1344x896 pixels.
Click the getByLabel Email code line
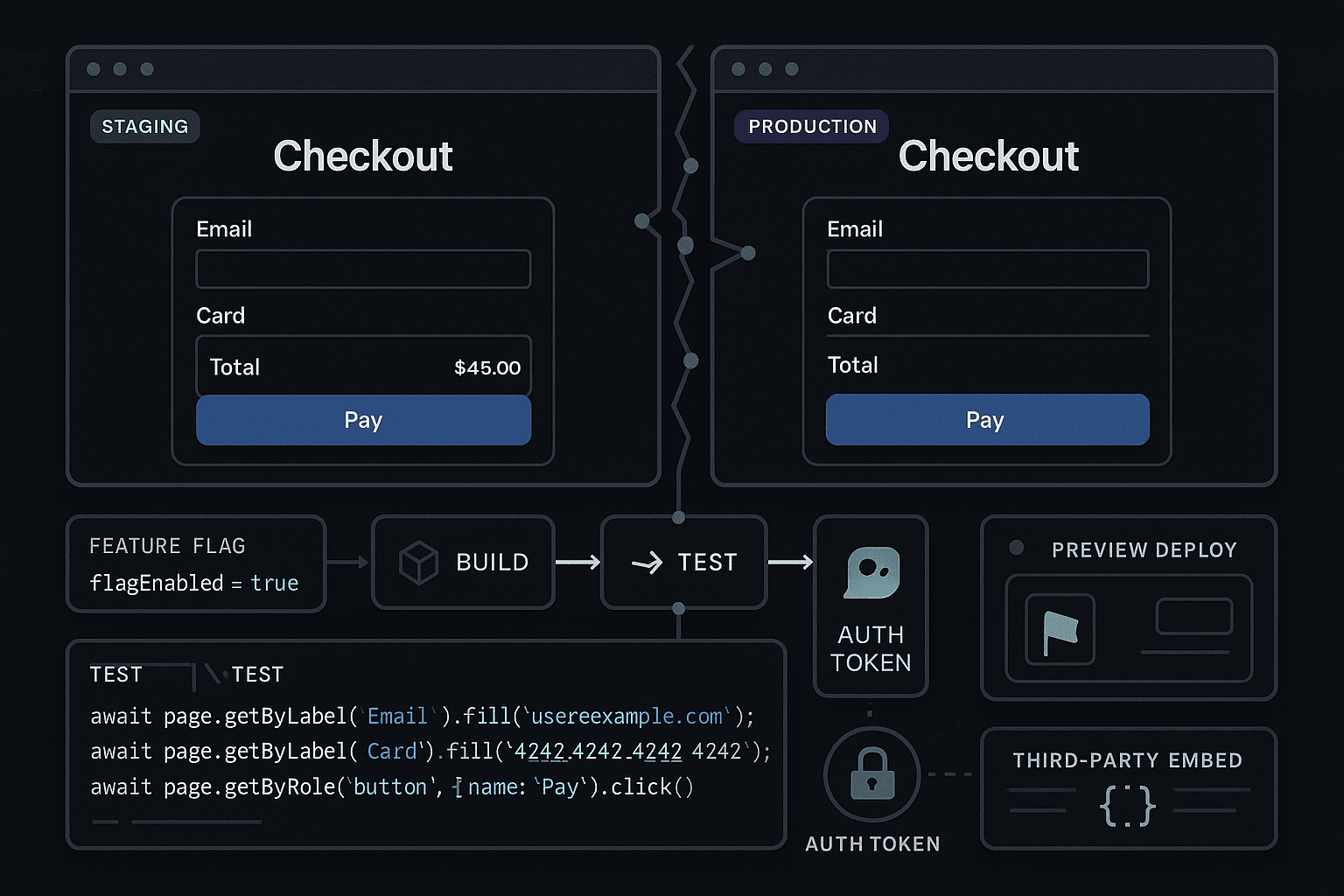[423, 716]
